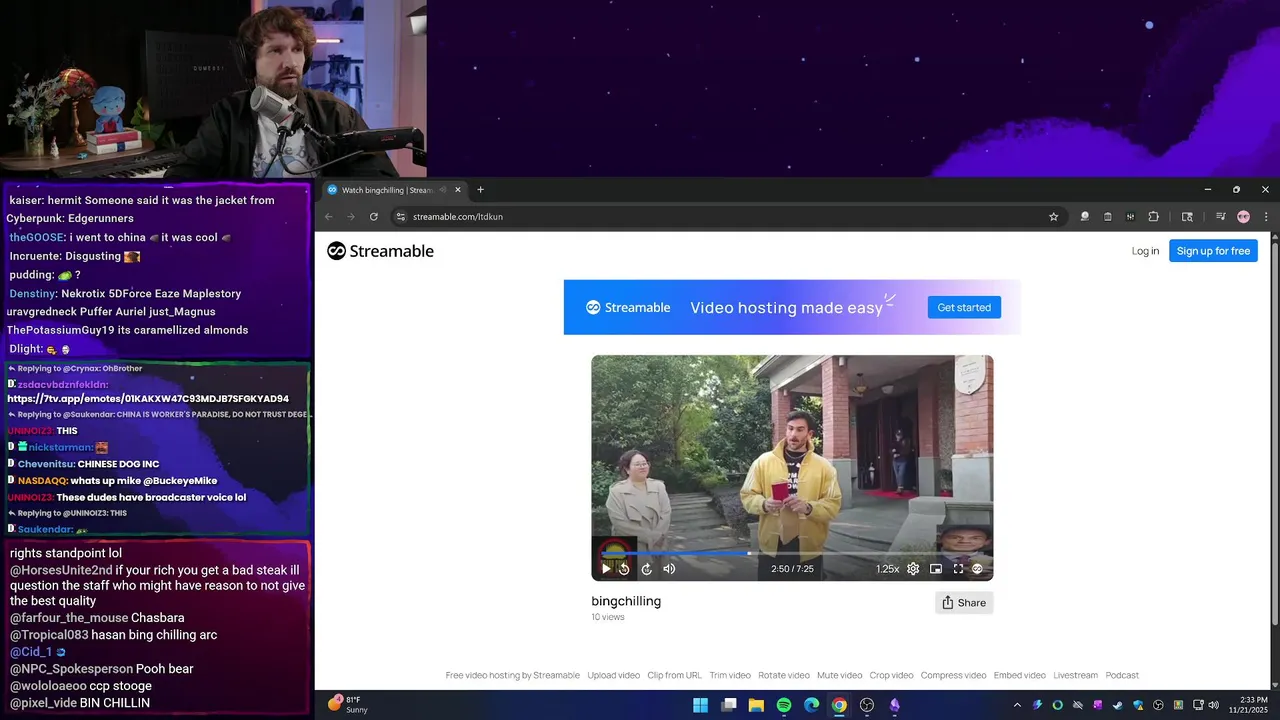Open the weather widget showing Sunny
The image size is (1280, 720).
(345, 705)
